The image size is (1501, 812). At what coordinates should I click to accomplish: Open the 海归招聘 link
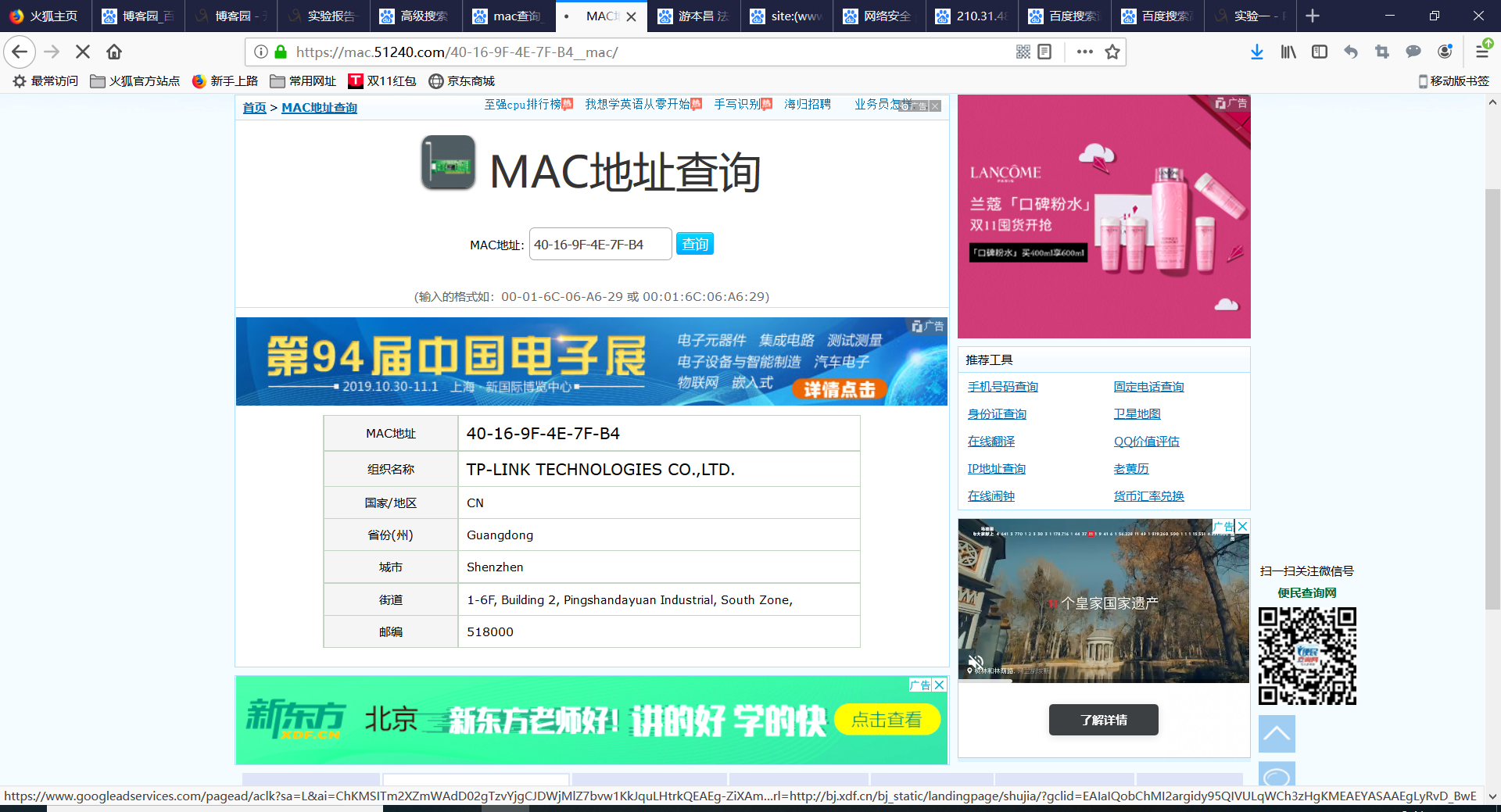coord(808,105)
